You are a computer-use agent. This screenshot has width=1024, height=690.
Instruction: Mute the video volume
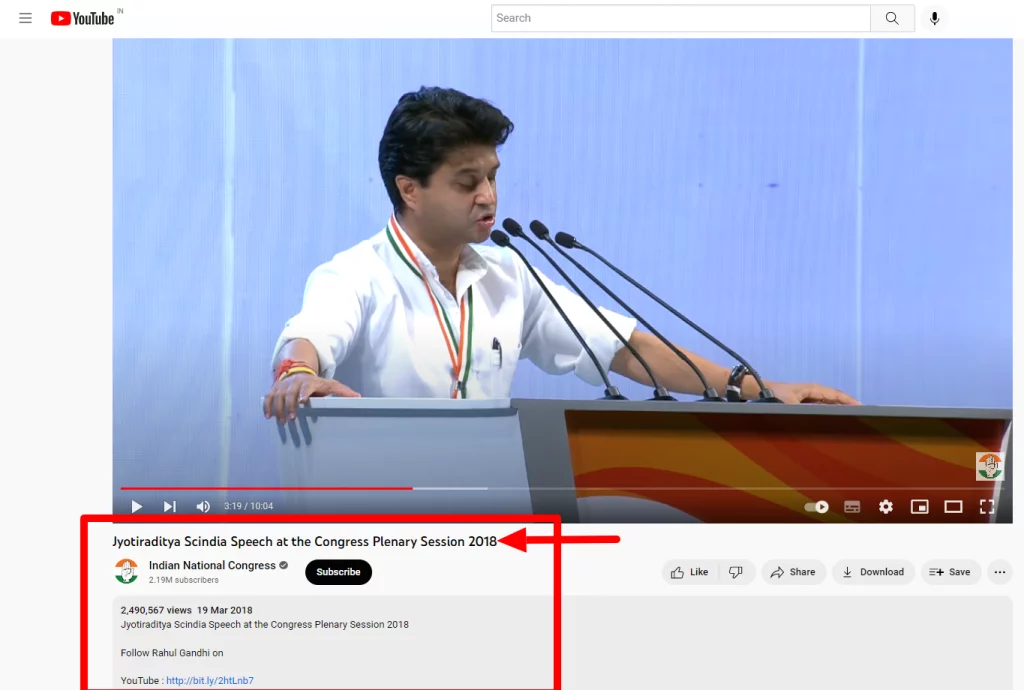tap(203, 507)
